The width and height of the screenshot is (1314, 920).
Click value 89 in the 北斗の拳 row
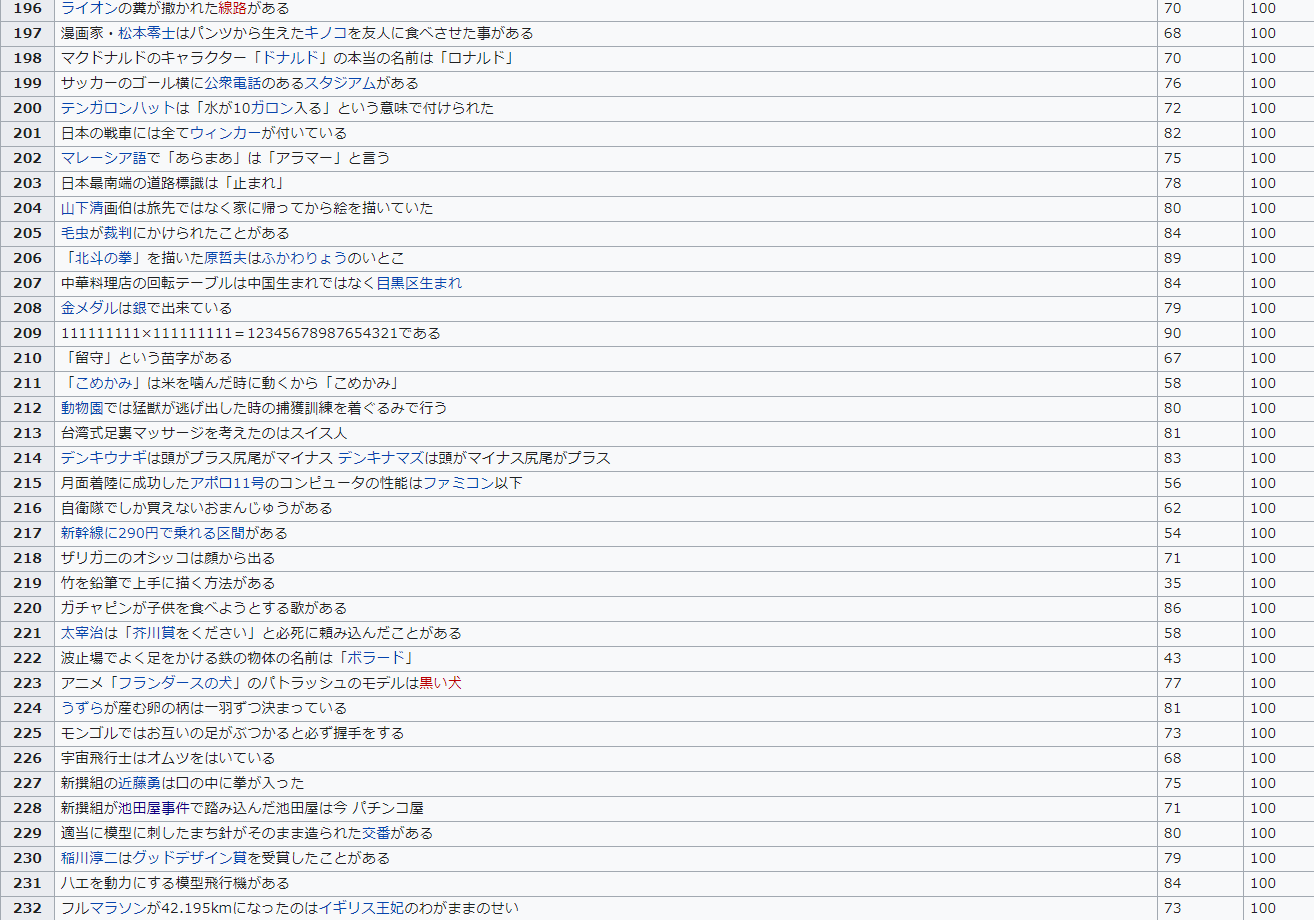click(x=1172, y=258)
